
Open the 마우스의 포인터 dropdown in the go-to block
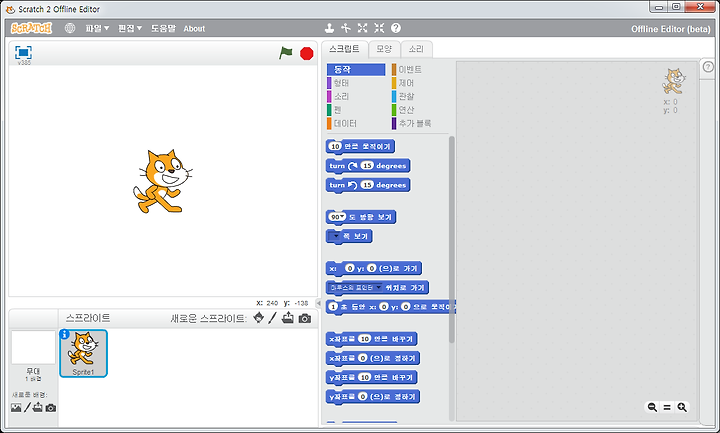coord(356,287)
